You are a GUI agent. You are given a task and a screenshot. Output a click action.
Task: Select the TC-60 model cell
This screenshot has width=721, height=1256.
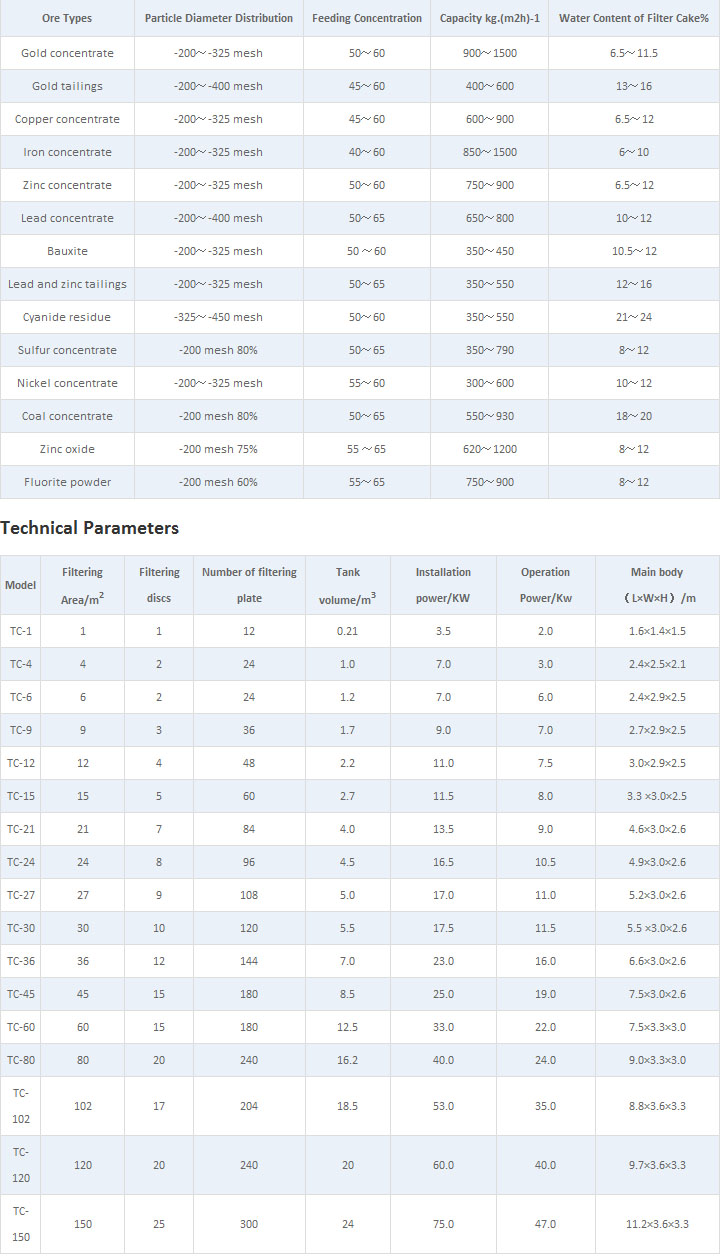coord(20,1027)
